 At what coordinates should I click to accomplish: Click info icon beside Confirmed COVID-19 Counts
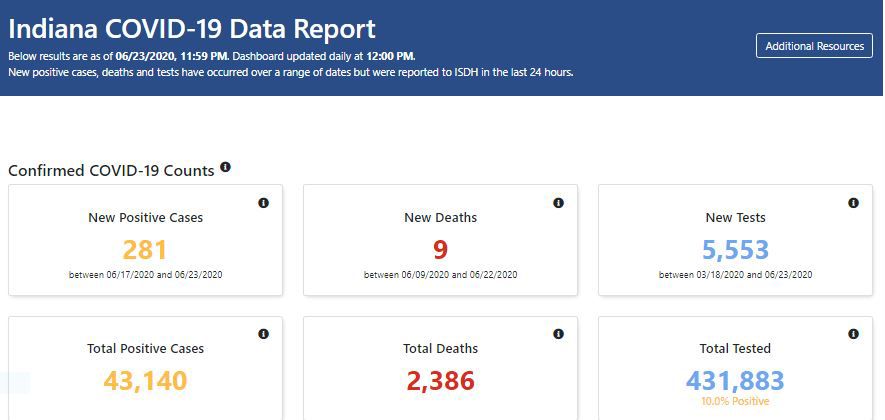225,167
